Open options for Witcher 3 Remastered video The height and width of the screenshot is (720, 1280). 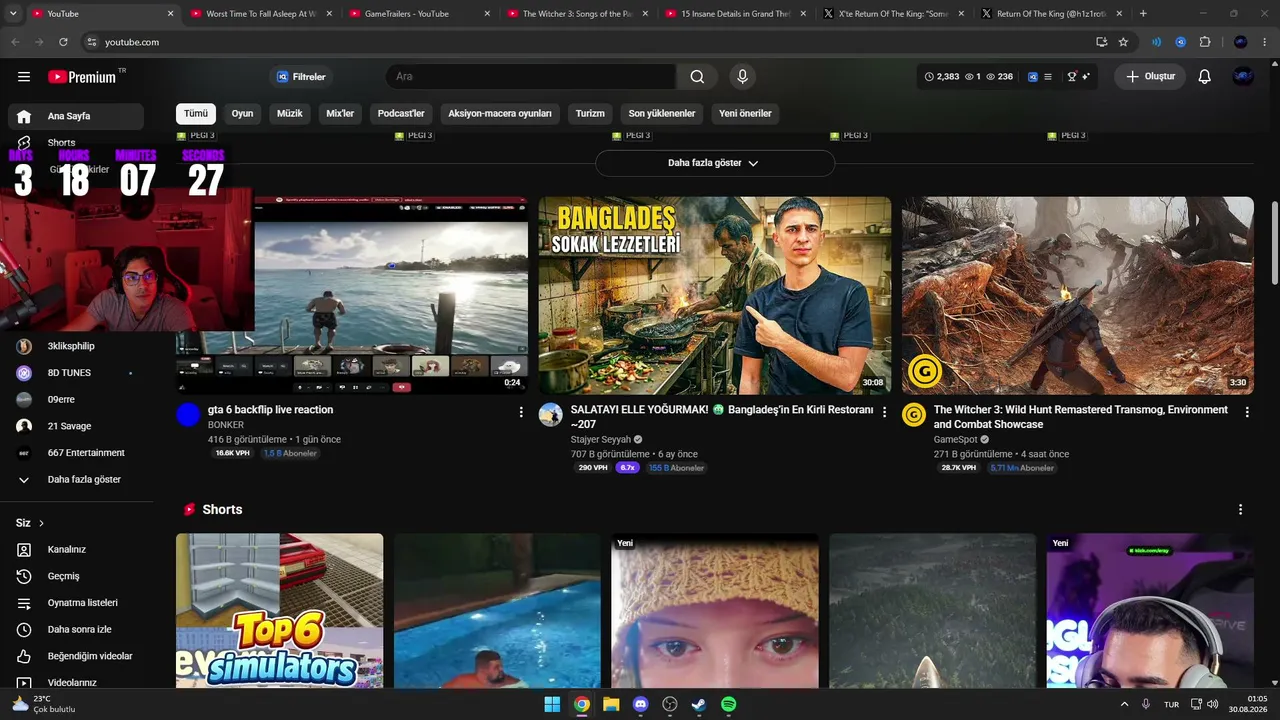(x=1246, y=411)
